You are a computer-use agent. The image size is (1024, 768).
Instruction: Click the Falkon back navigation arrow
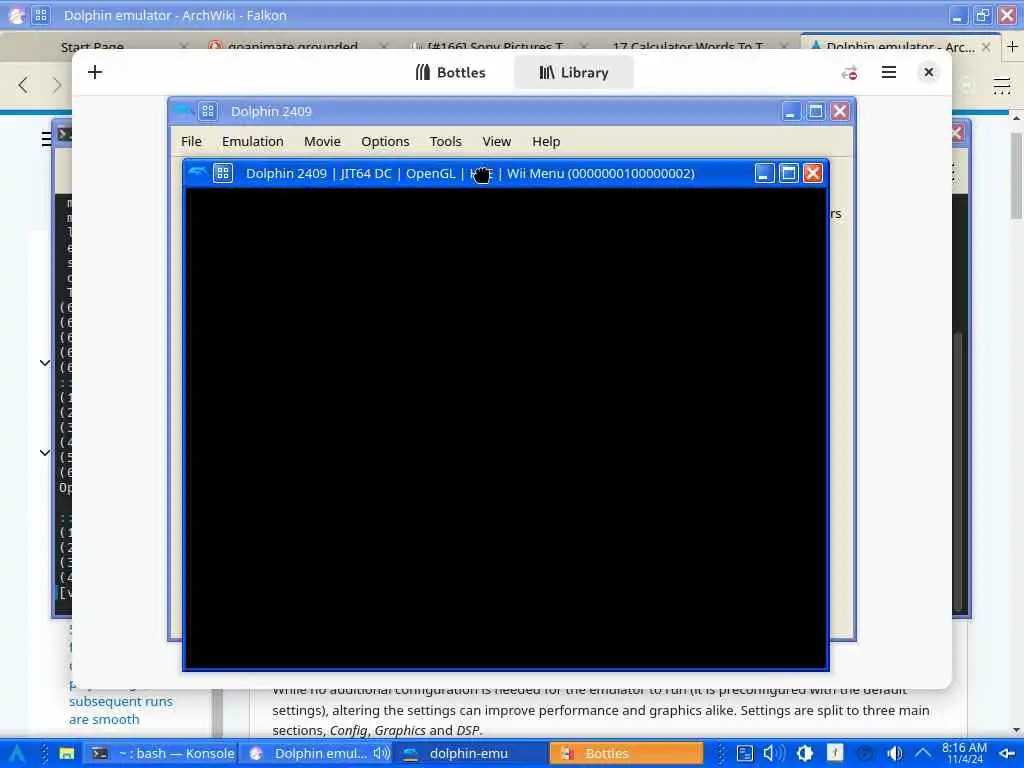click(x=24, y=85)
